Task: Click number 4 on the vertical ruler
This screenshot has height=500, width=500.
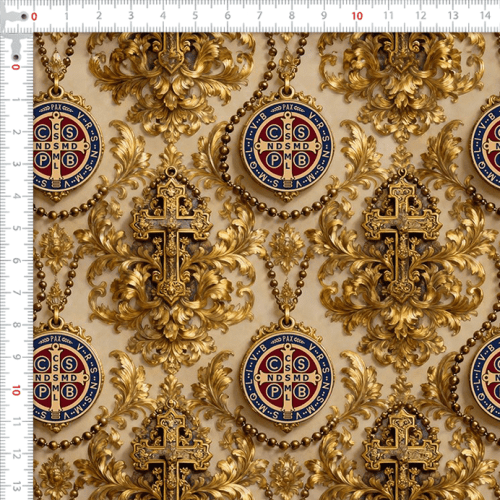Action: coord(16,196)
